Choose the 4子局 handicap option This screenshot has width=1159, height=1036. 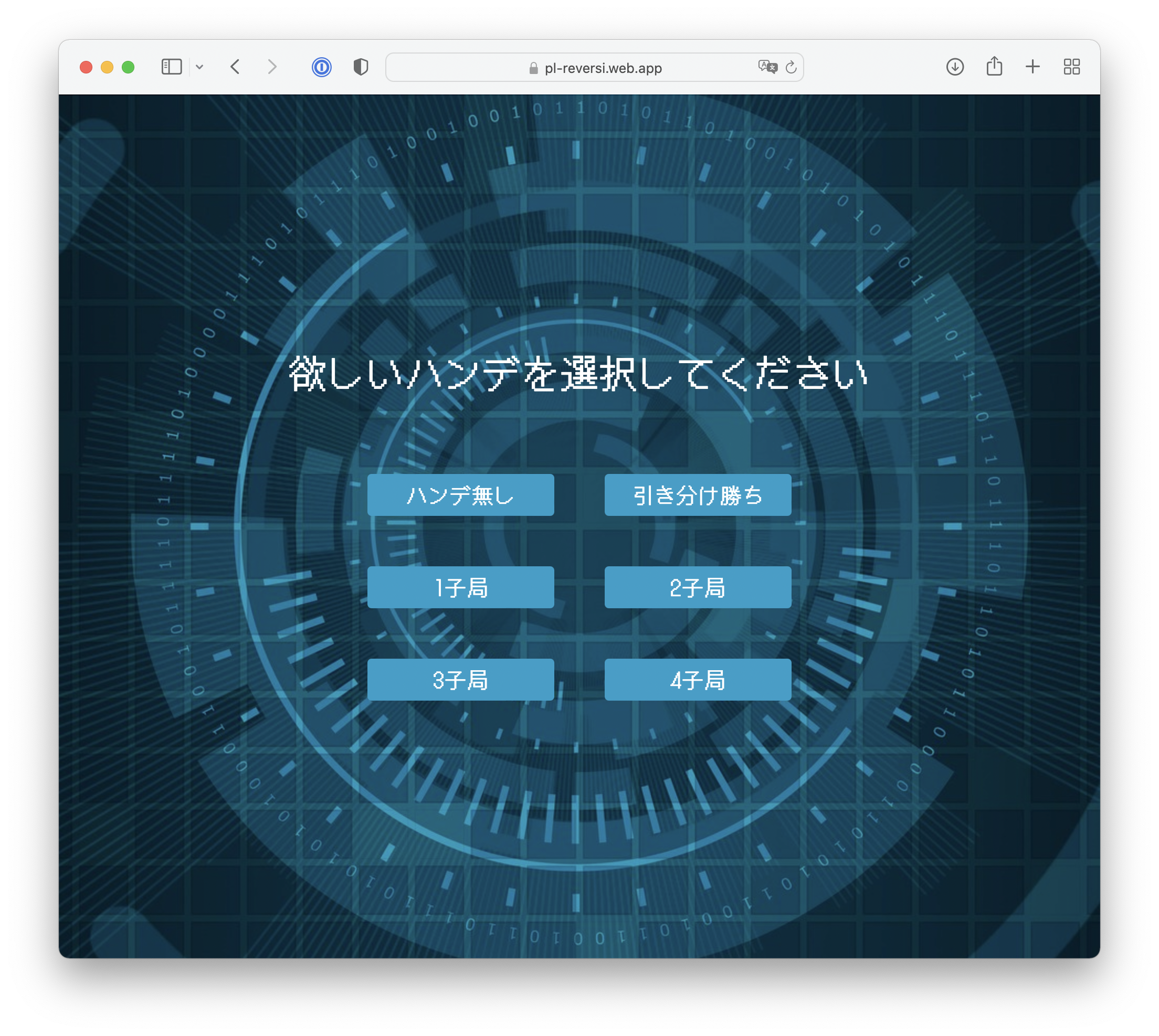pos(697,679)
